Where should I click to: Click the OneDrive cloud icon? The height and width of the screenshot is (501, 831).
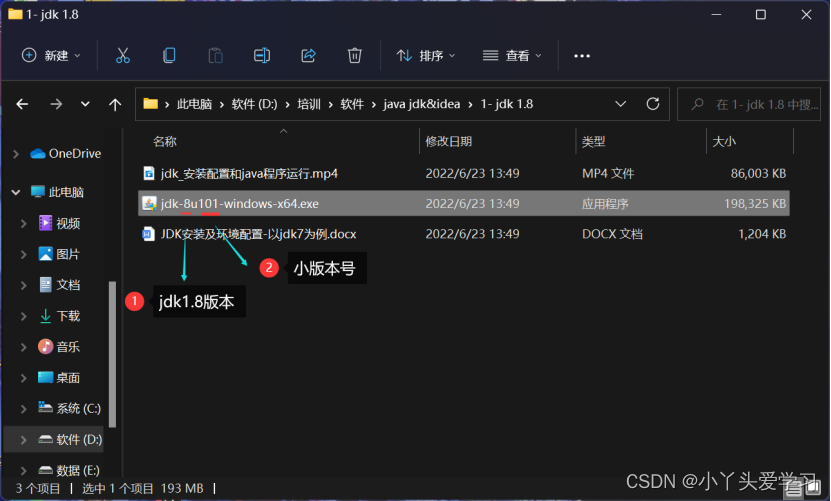(38, 154)
